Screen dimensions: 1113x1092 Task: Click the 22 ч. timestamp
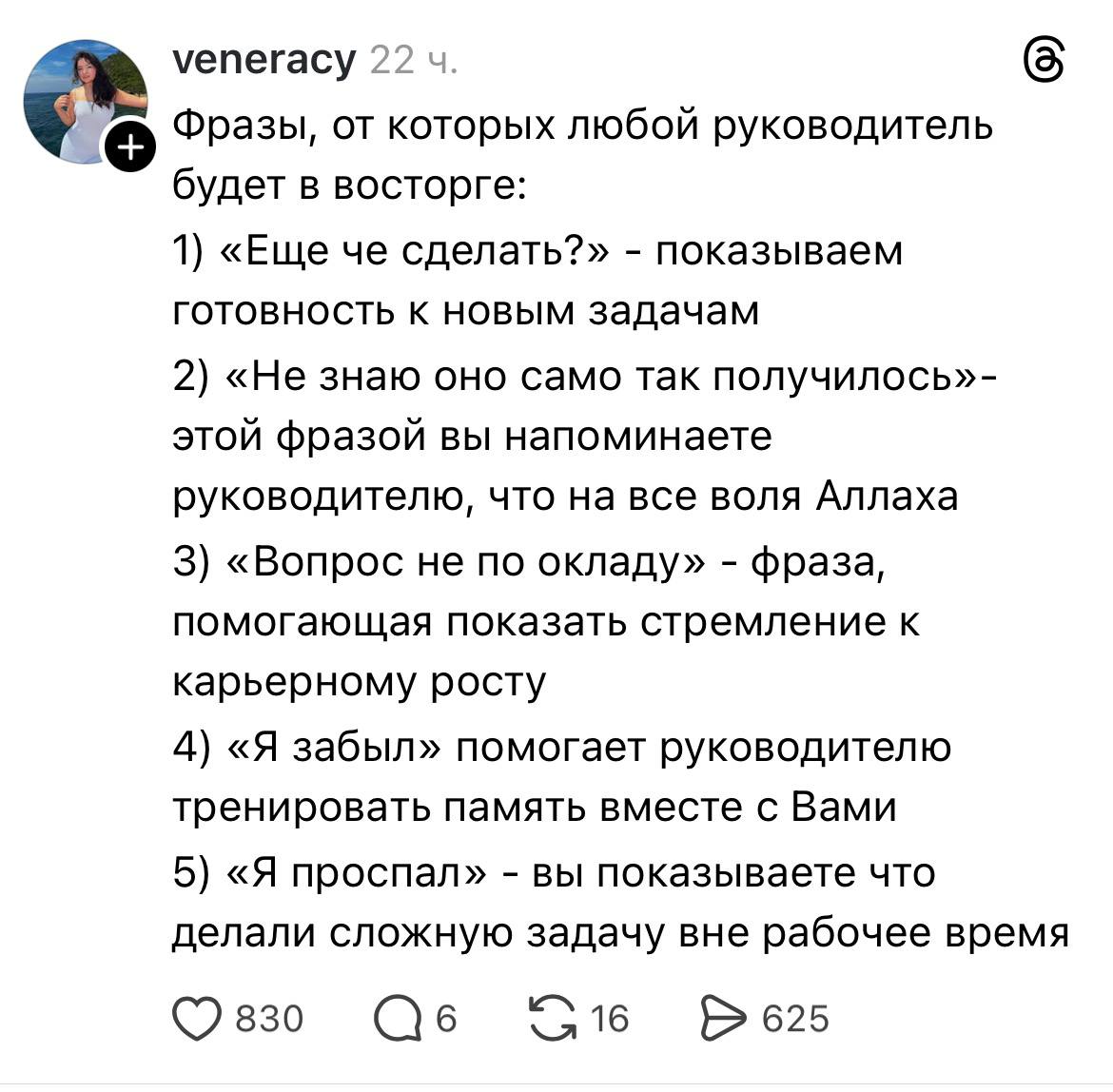[x=413, y=61]
